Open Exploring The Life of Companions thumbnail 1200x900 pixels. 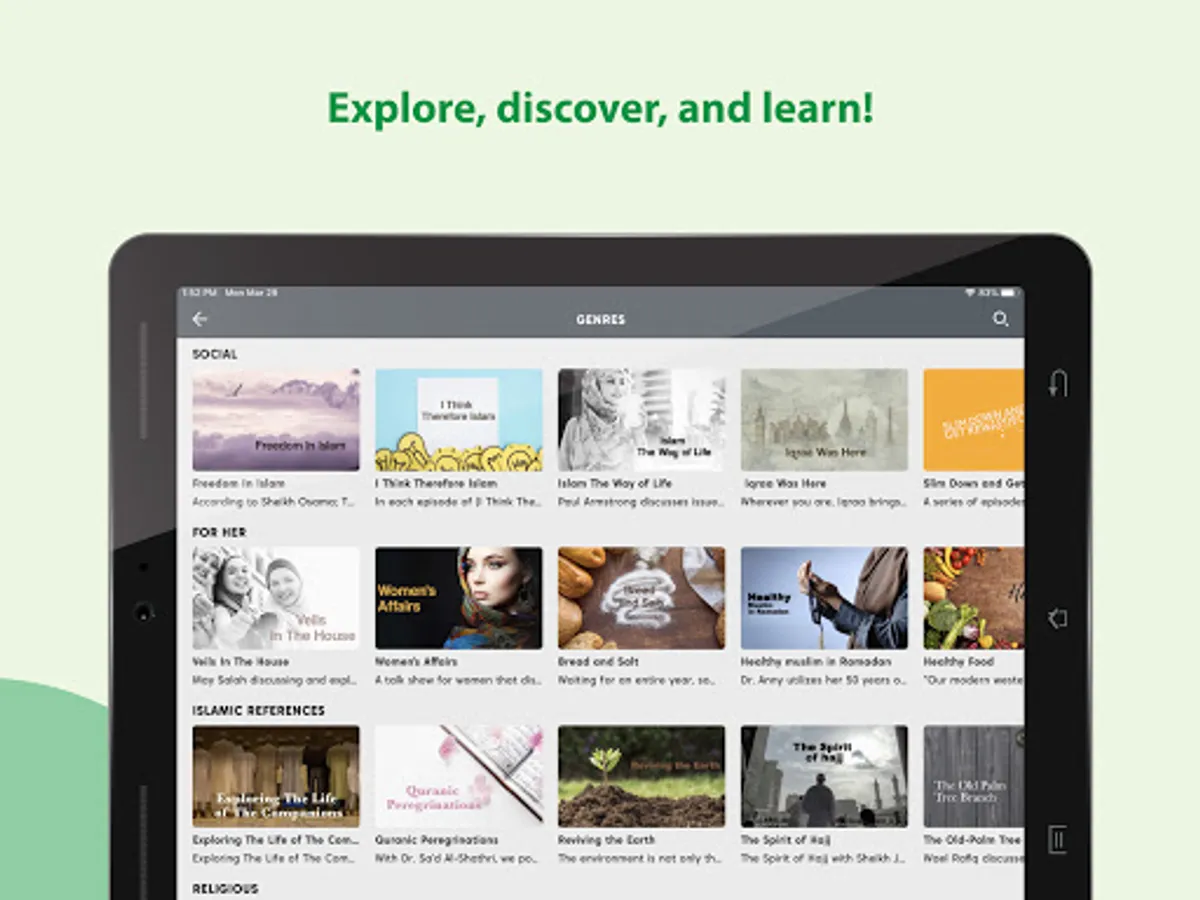pos(276,776)
